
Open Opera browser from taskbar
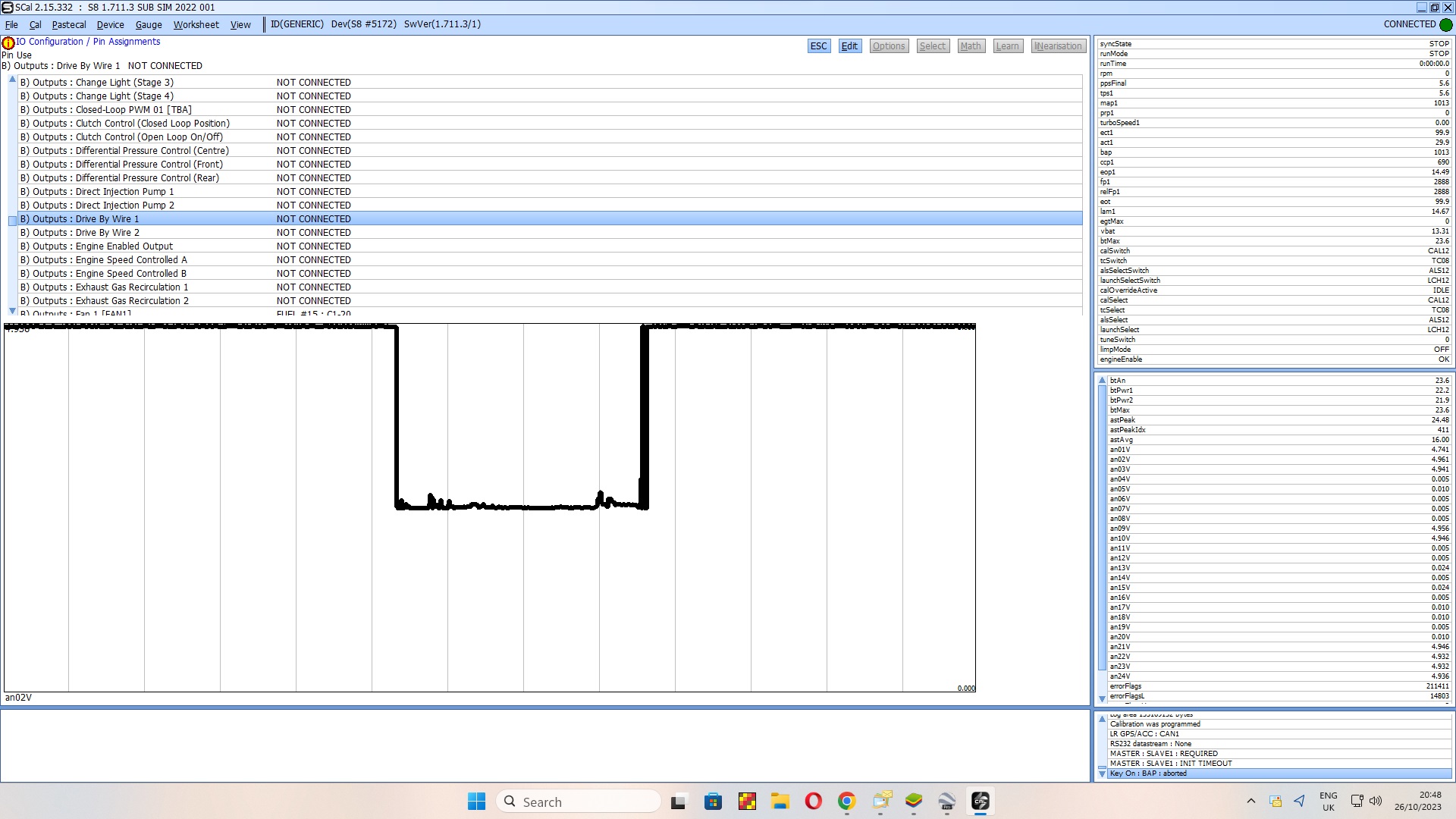[x=813, y=802]
